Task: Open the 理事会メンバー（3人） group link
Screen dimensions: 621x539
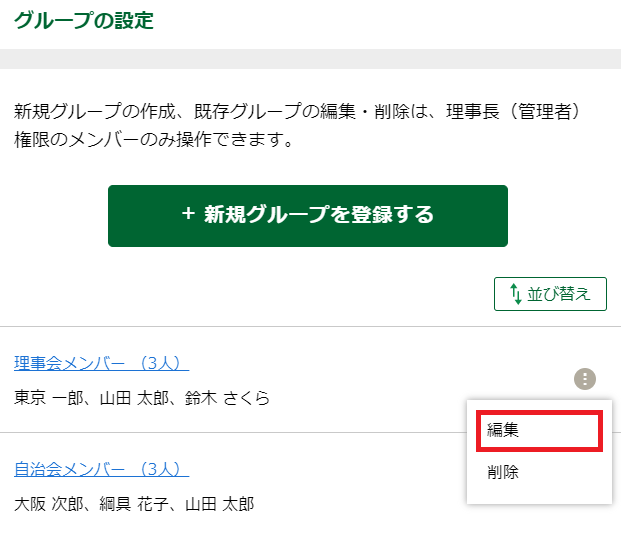Action: coord(101,362)
